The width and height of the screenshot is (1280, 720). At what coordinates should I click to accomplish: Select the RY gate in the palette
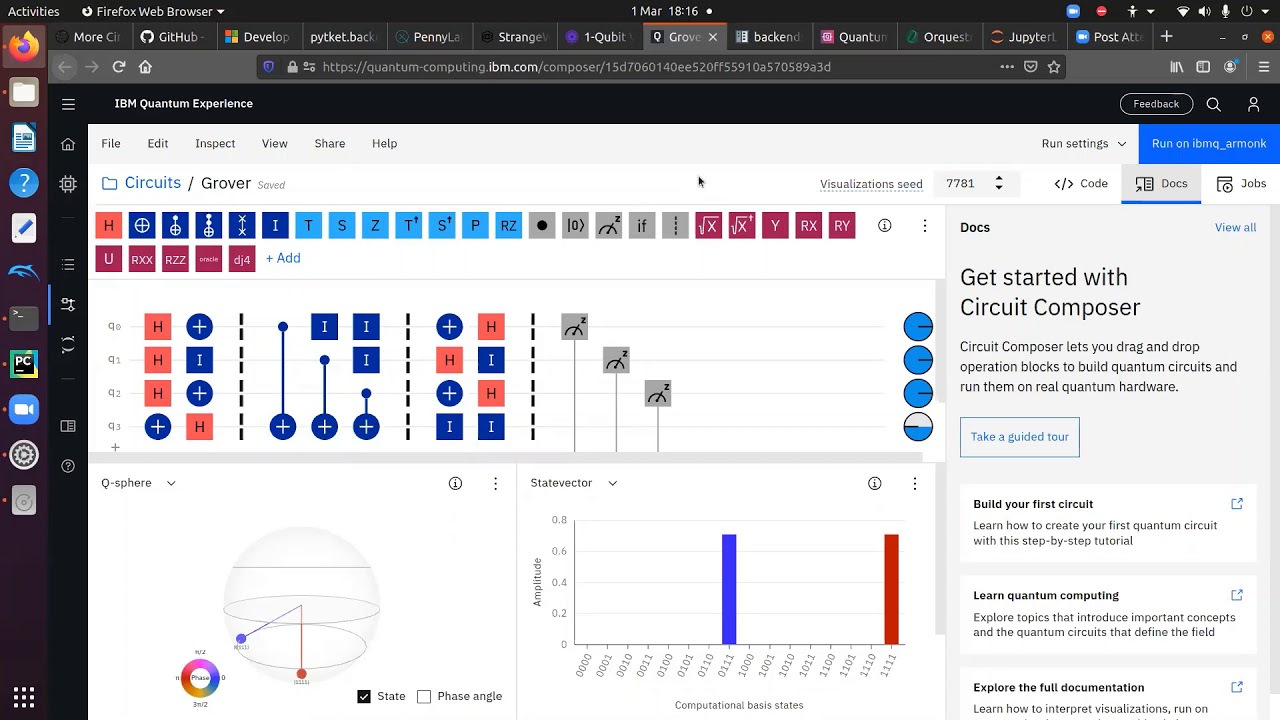tap(842, 226)
